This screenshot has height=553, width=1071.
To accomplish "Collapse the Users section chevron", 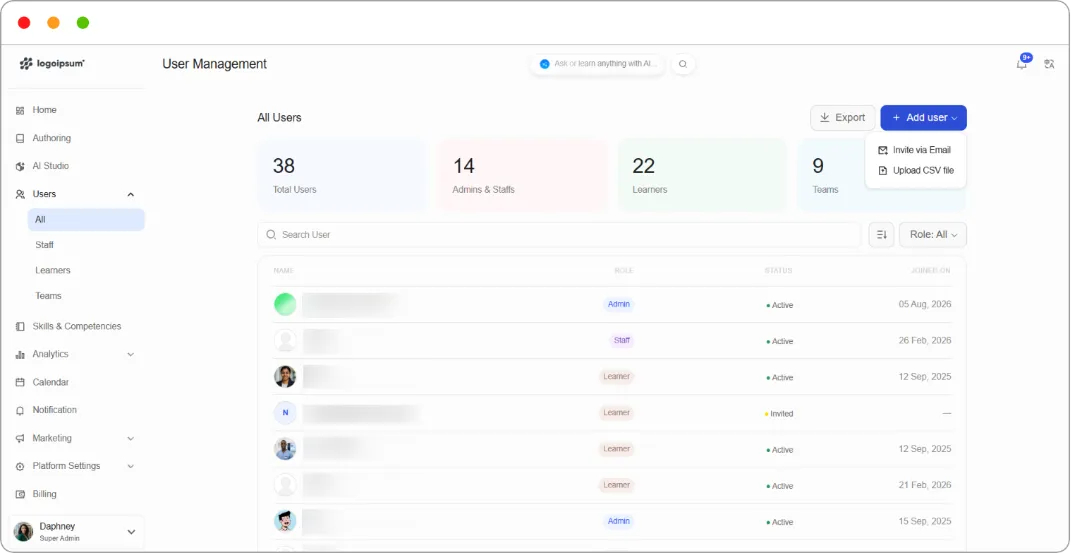I will [x=130, y=195].
